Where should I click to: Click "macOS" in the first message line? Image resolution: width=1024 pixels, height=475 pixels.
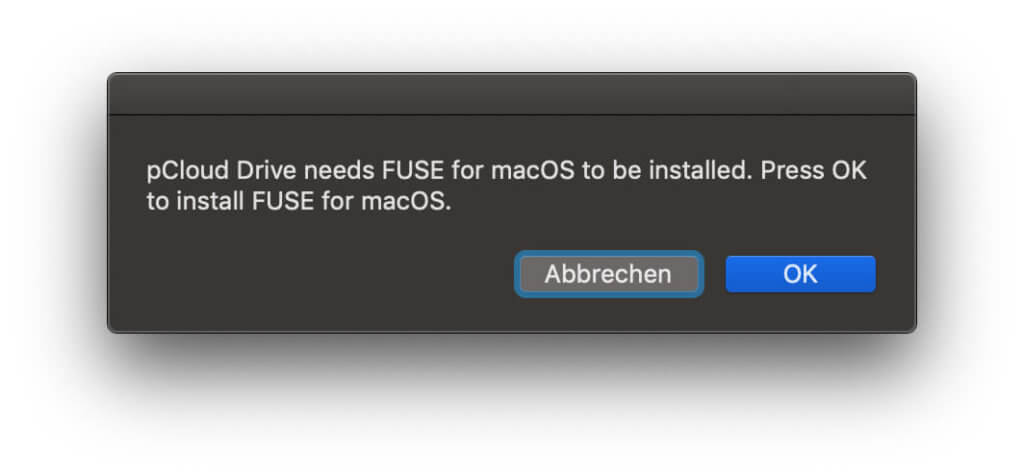(533, 172)
